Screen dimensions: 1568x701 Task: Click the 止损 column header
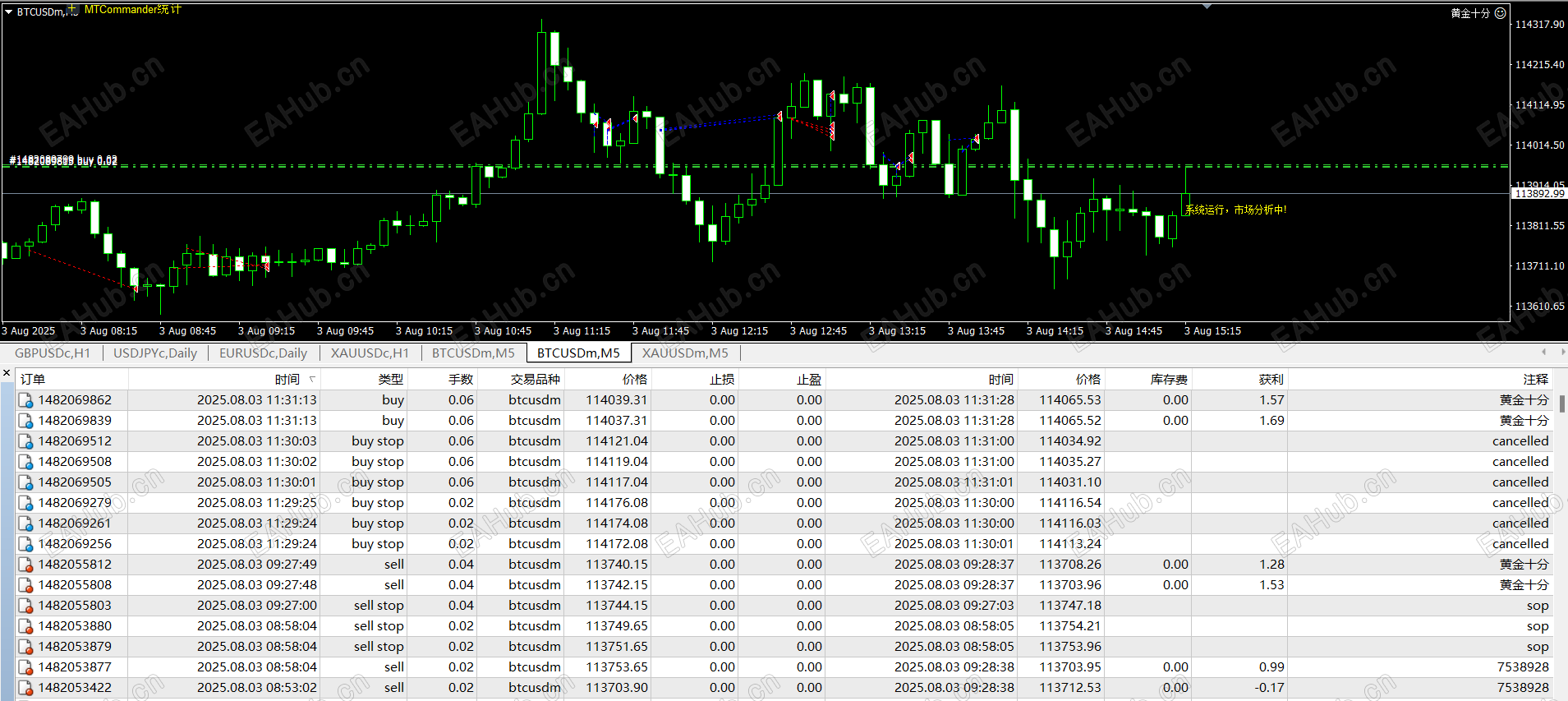point(695,379)
